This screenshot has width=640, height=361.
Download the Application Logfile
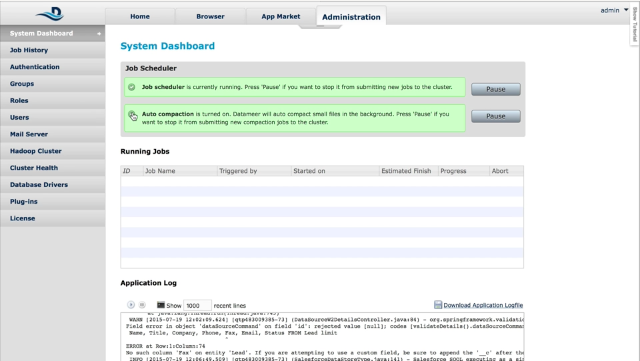pos(483,305)
